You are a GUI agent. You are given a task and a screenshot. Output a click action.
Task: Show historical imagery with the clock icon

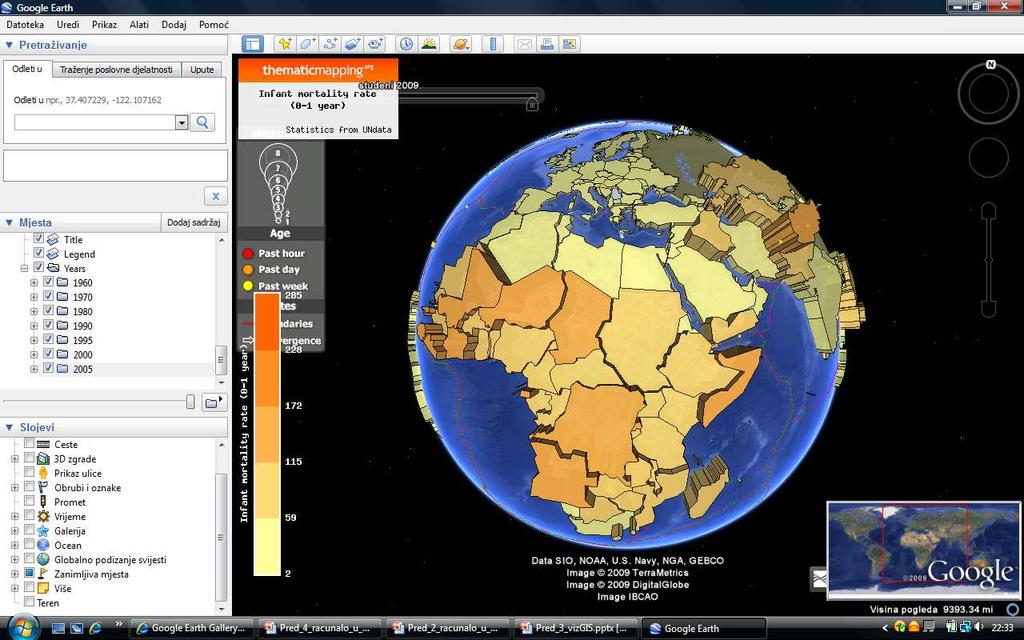tap(406, 44)
